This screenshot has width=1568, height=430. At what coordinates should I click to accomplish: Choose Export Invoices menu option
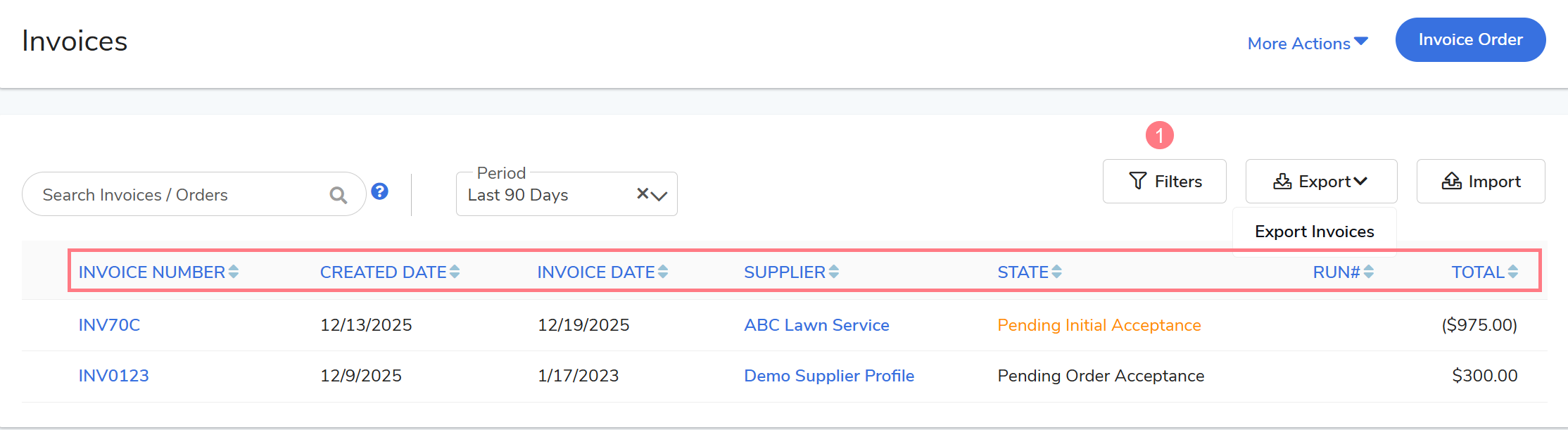pos(1314,232)
